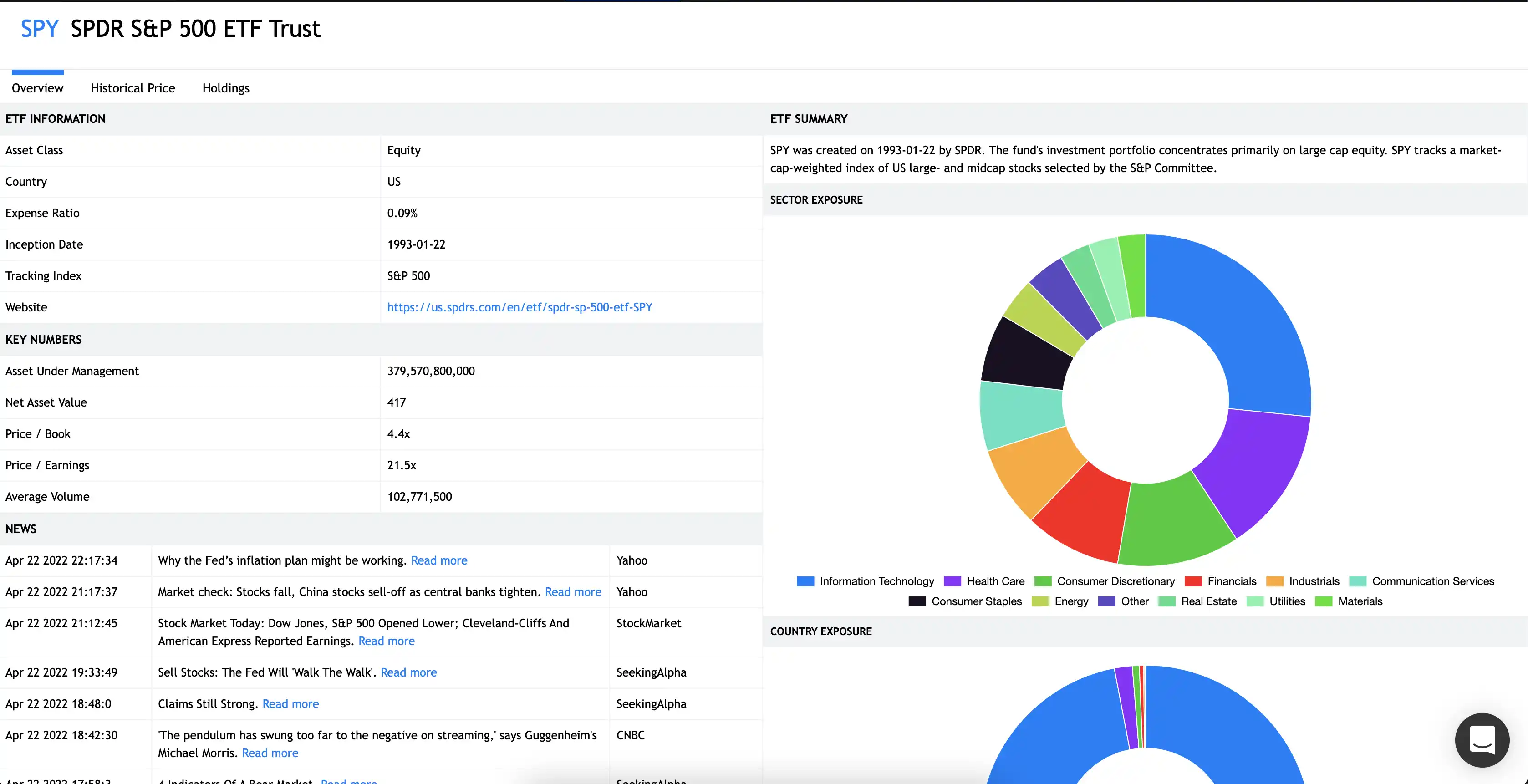Click the Health Care legend color box
This screenshot has width=1528, height=784.
point(952,581)
